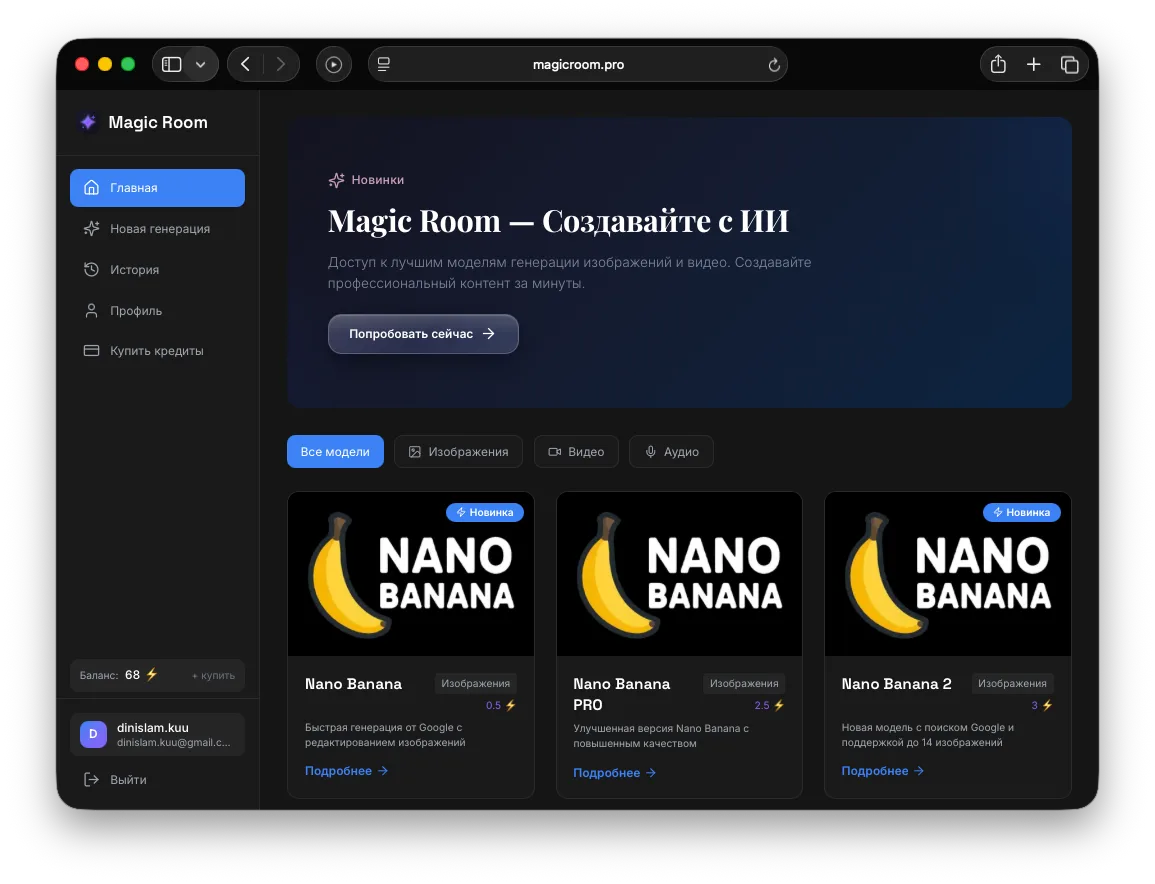Click the Изображения tag on Nano Banana PRO card
This screenshot has height=884, width=1155.
click(x=744, y=684)
